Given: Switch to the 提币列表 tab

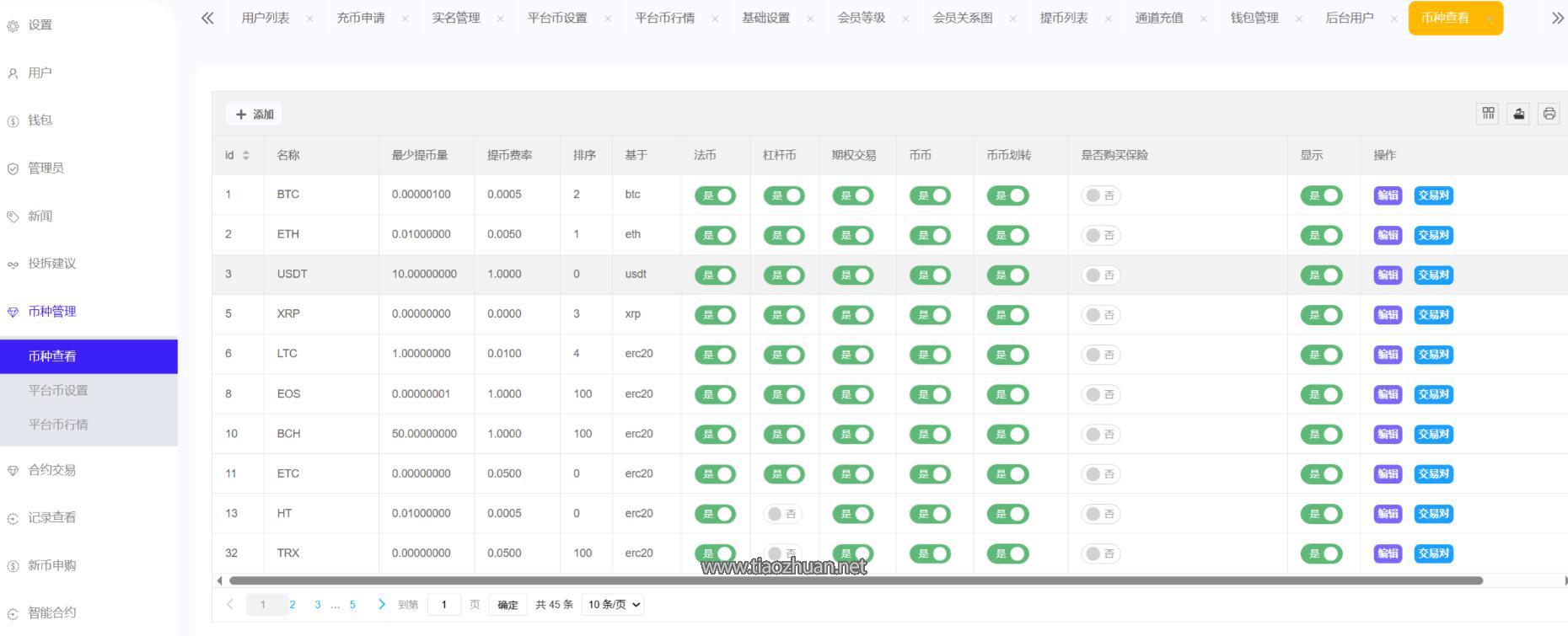Looking at the screenshot, I should [x=1064, y=18].
